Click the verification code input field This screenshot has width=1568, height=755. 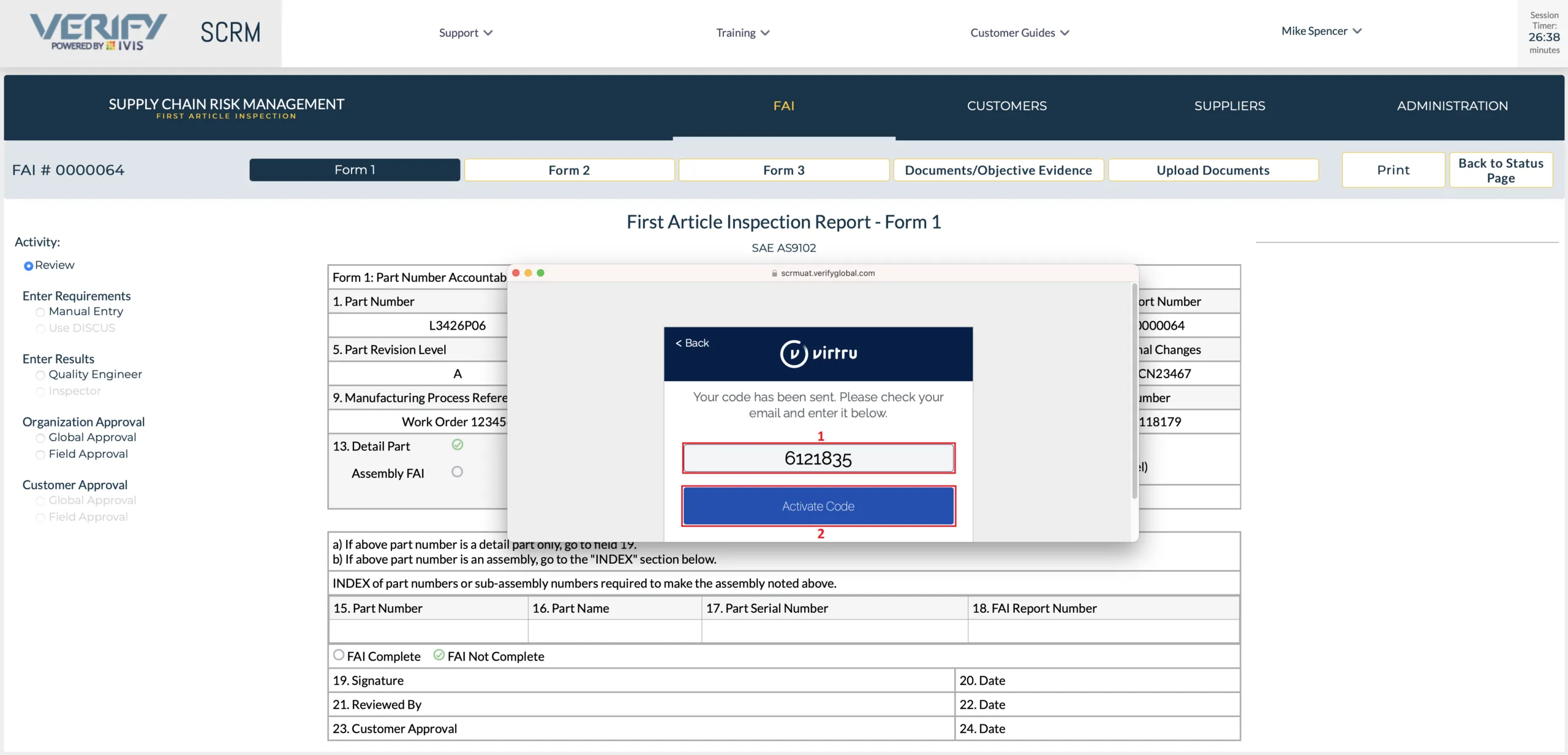coord(818,458)
